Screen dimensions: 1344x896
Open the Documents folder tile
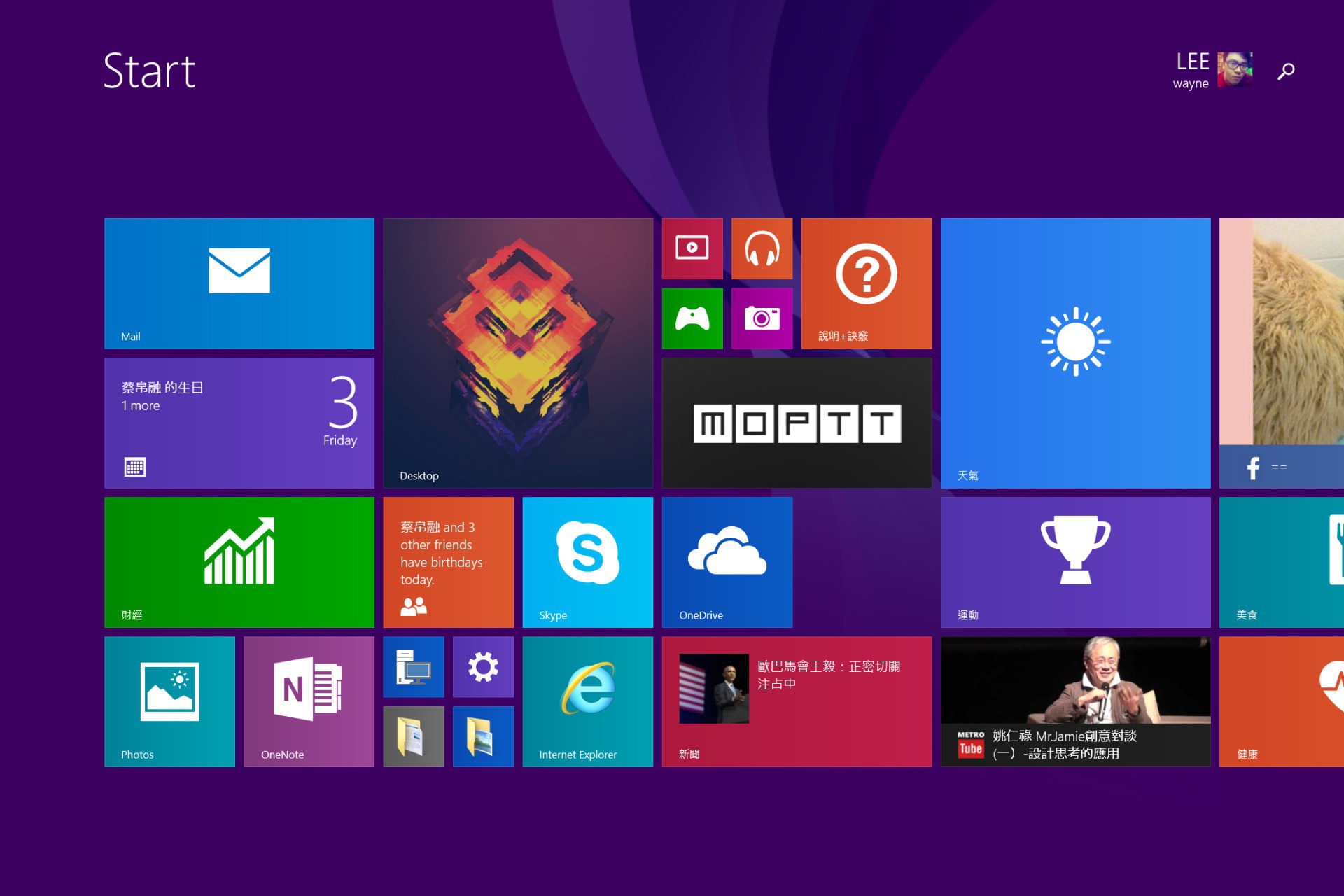(x=414, y=736)
